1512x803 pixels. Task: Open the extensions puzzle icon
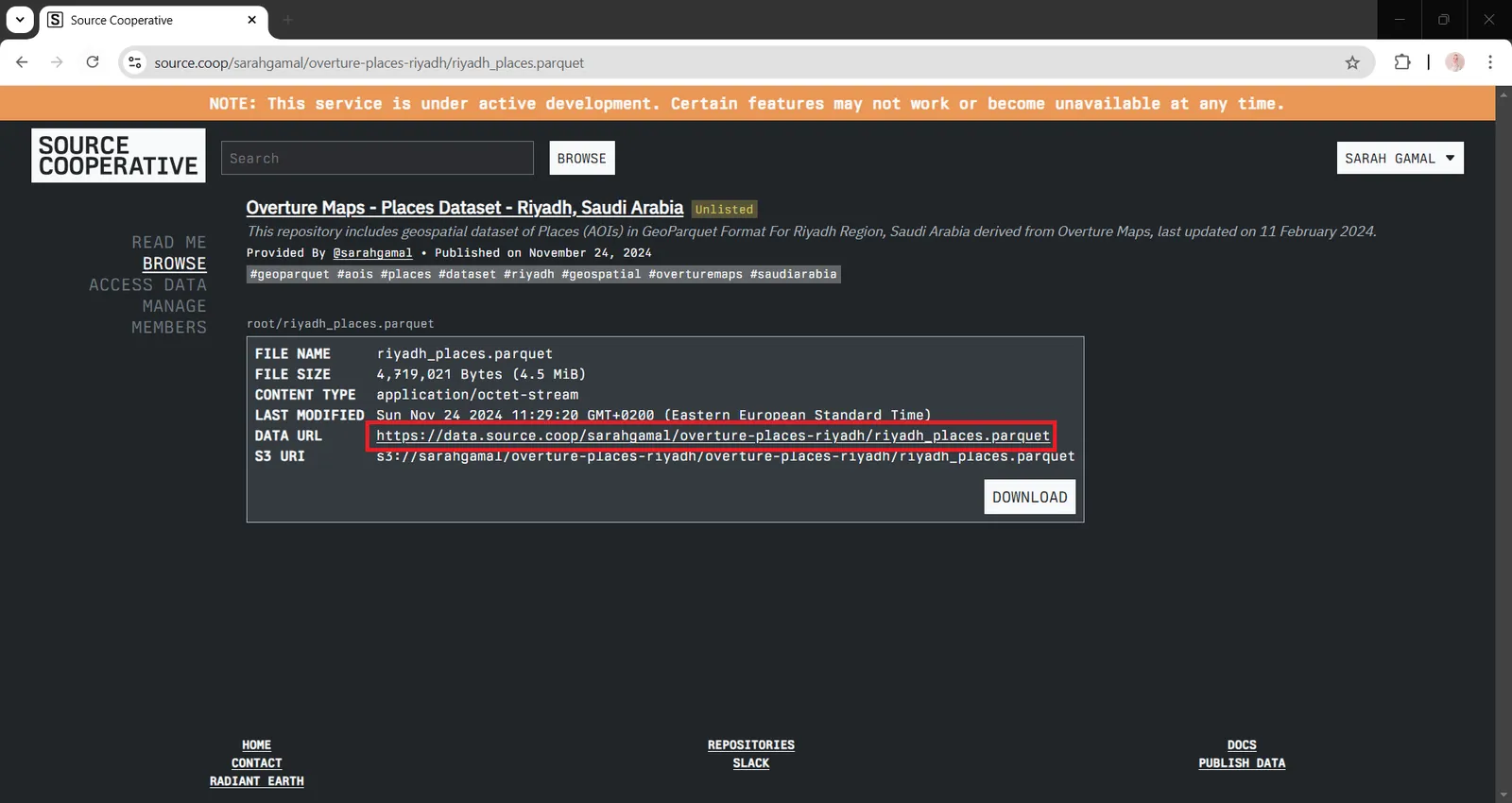pos(1402,62)
